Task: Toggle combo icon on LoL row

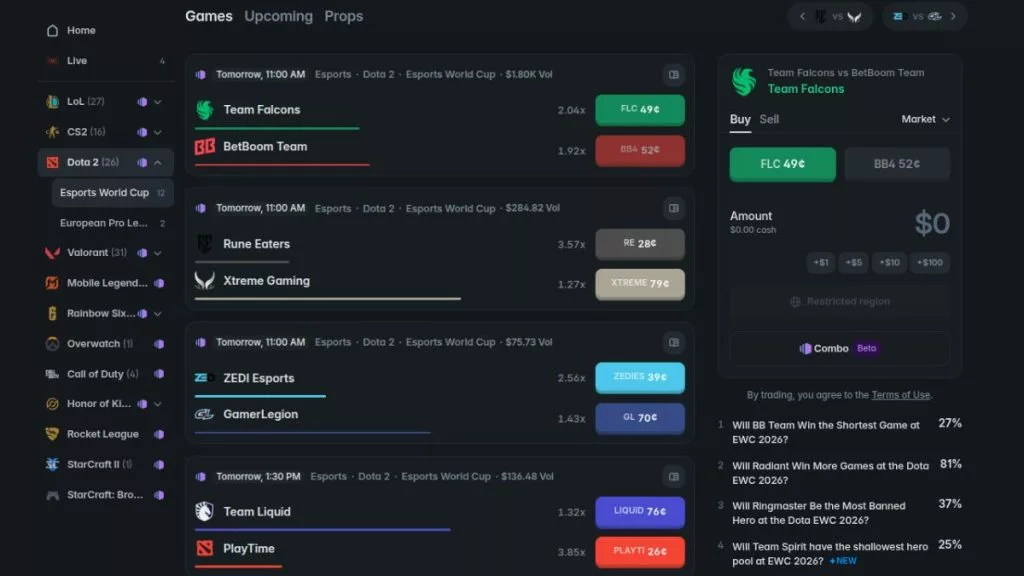Action: tap(142, 102)
